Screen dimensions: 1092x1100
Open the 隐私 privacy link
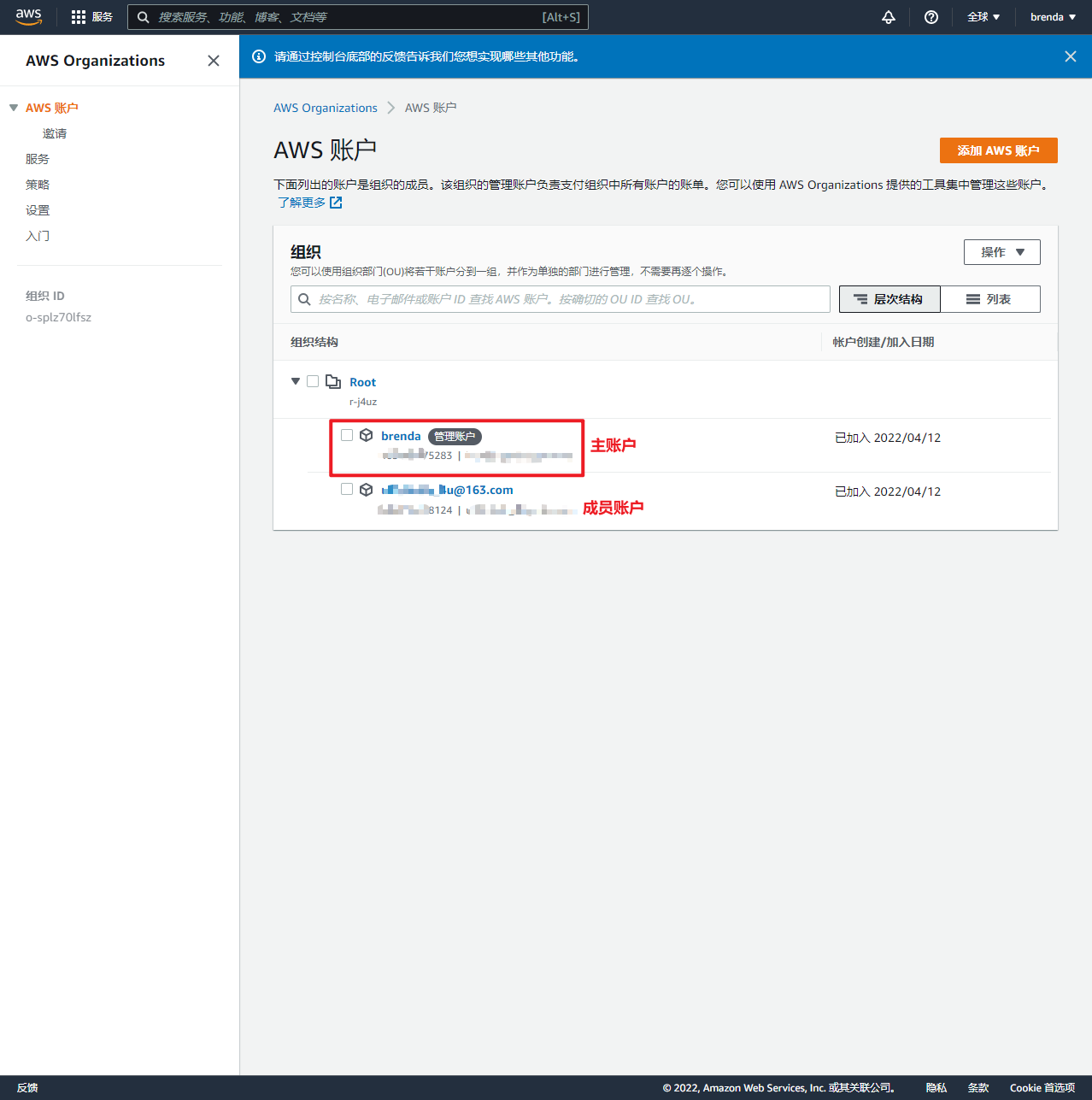point(936,1088)
